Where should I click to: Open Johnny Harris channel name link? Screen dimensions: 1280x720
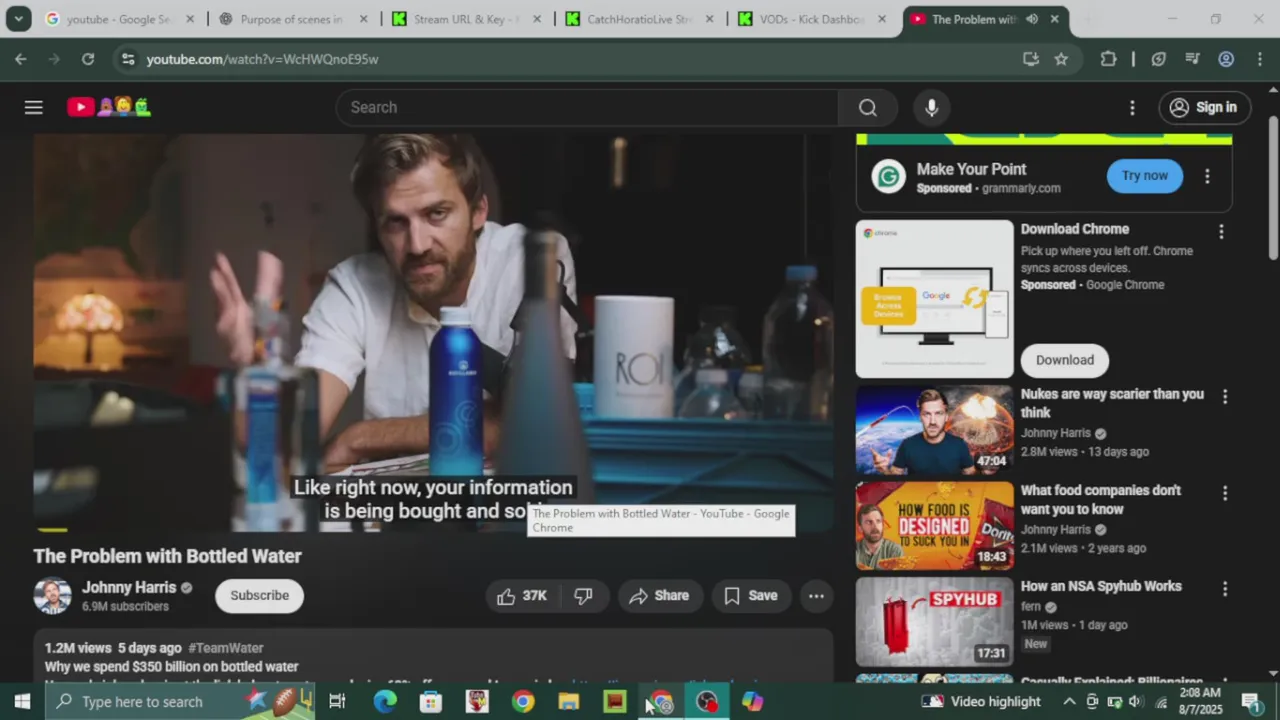(x=129, y=587)
